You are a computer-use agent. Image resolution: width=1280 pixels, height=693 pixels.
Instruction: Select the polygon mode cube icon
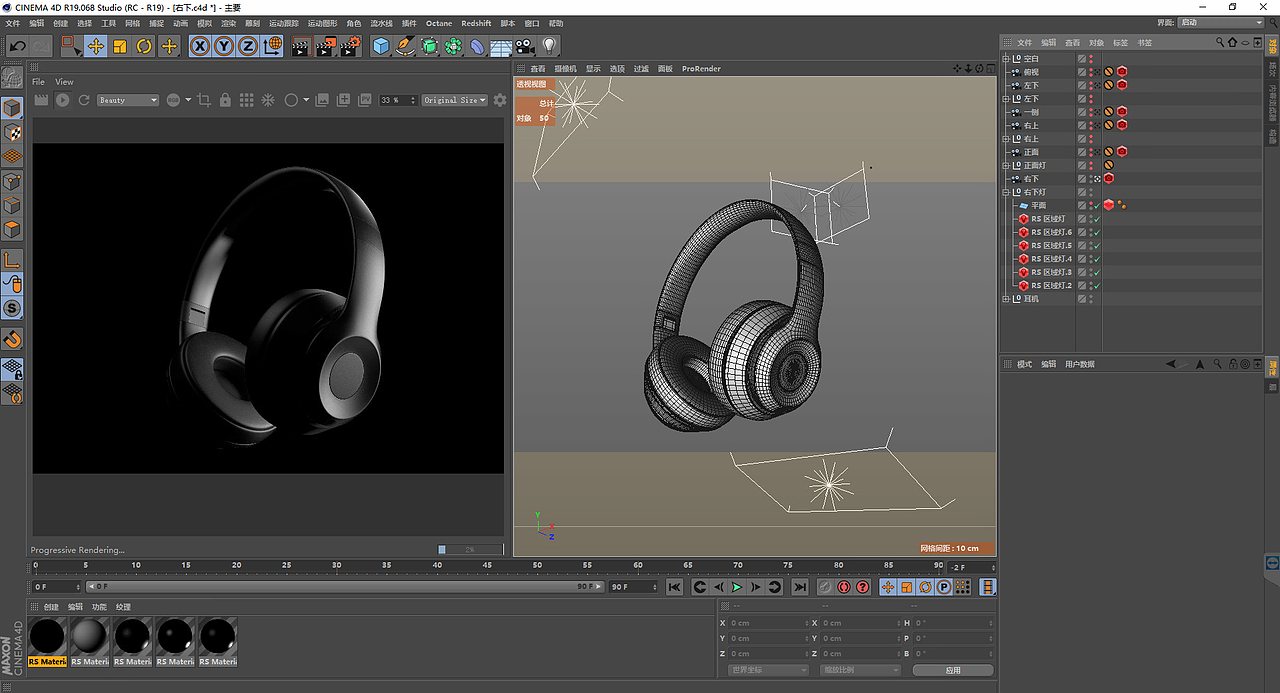pyautogui.click(x=12, y=230)
